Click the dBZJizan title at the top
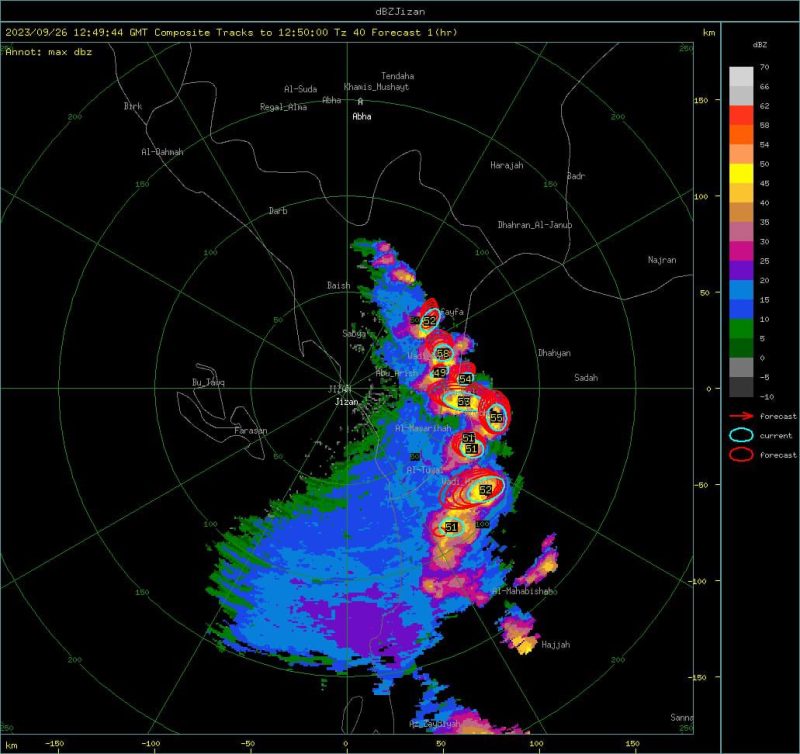 (x=399, y=11)
